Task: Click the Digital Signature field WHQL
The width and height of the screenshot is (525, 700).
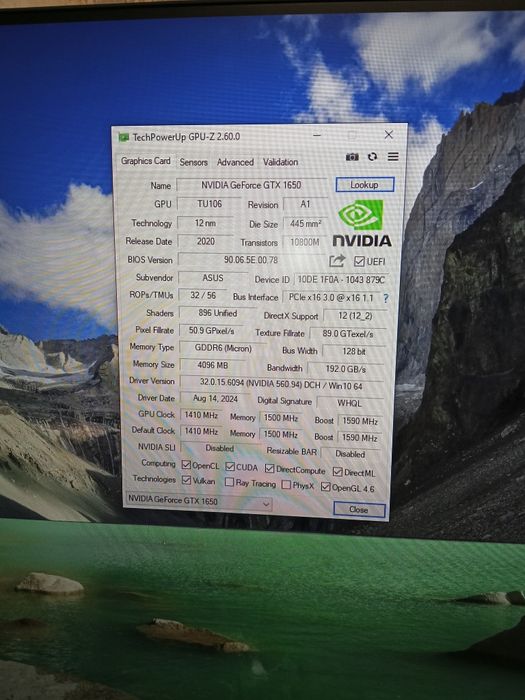Action: 350,403
